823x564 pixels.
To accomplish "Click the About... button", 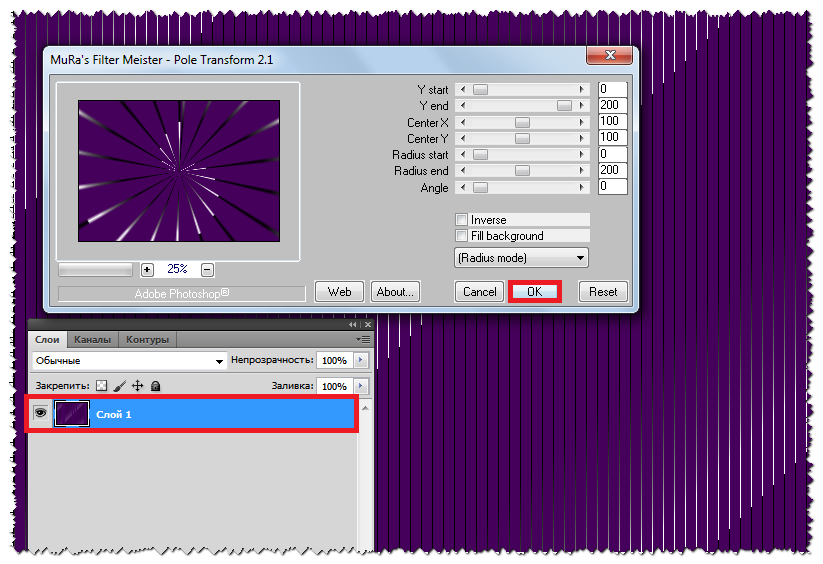I will 395,292.
